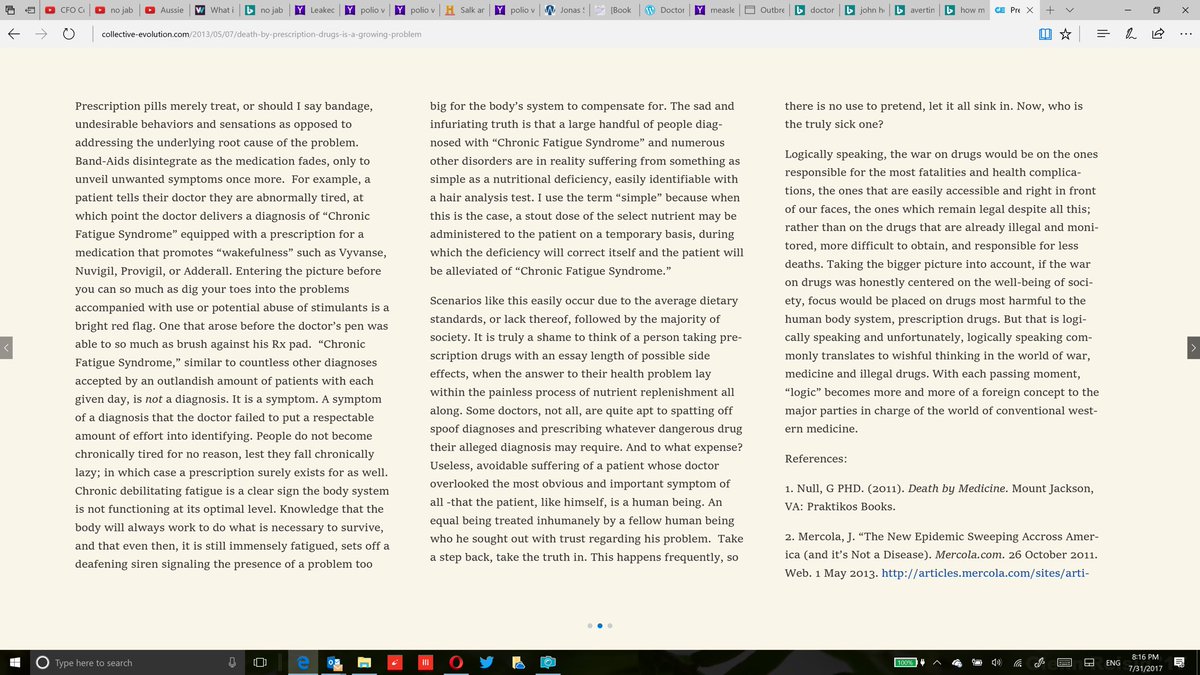Switch to the 'CFO' YouTube tab

point(66,10)
